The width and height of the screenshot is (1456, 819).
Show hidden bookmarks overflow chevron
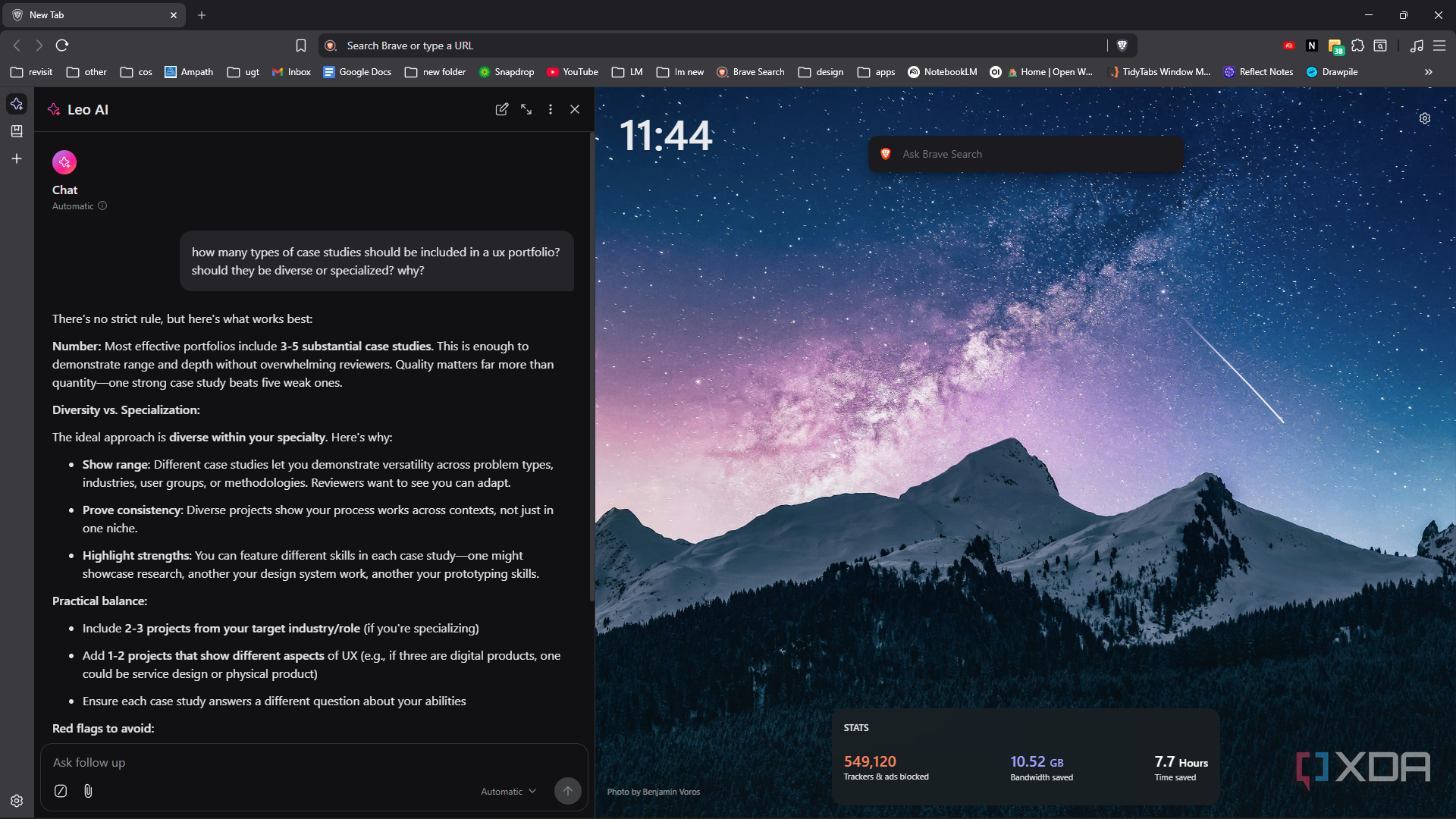(x=1429, y=72)
